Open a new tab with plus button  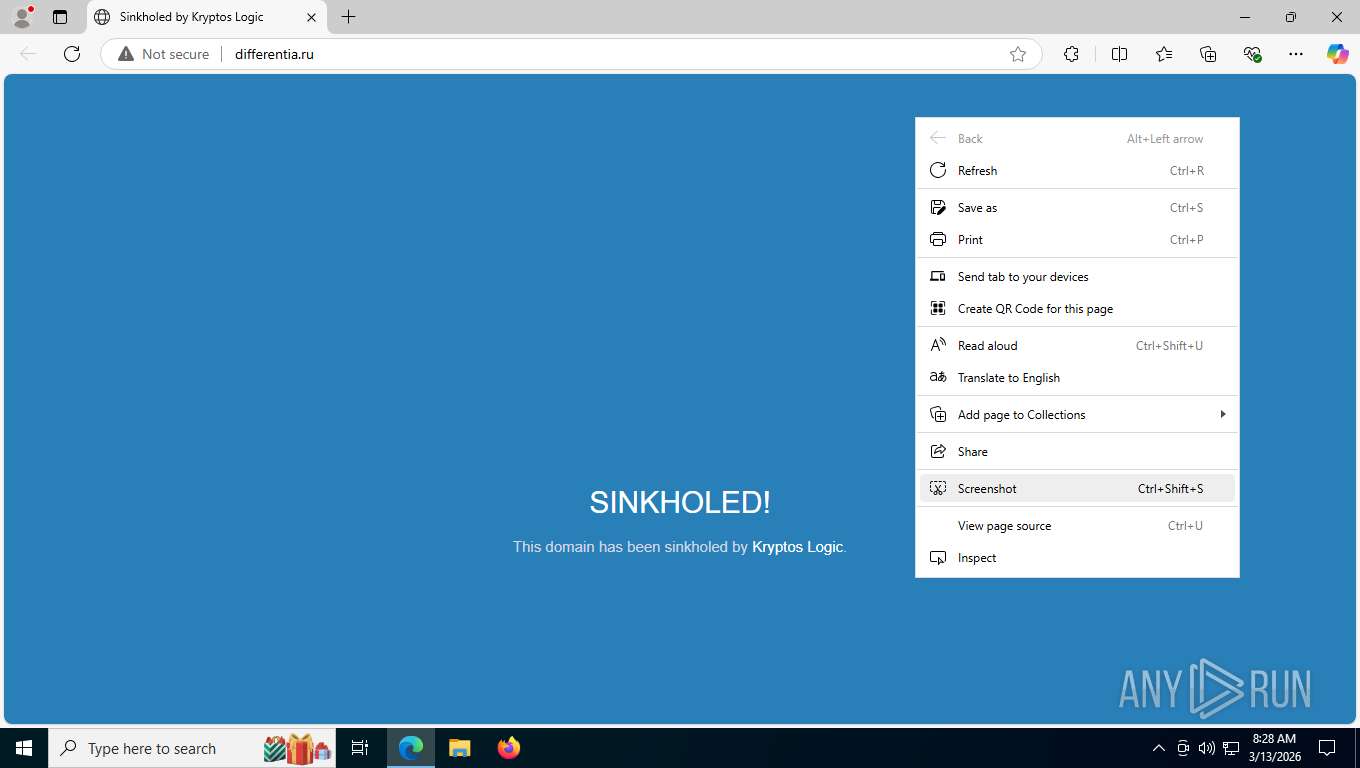pos(348,17)
